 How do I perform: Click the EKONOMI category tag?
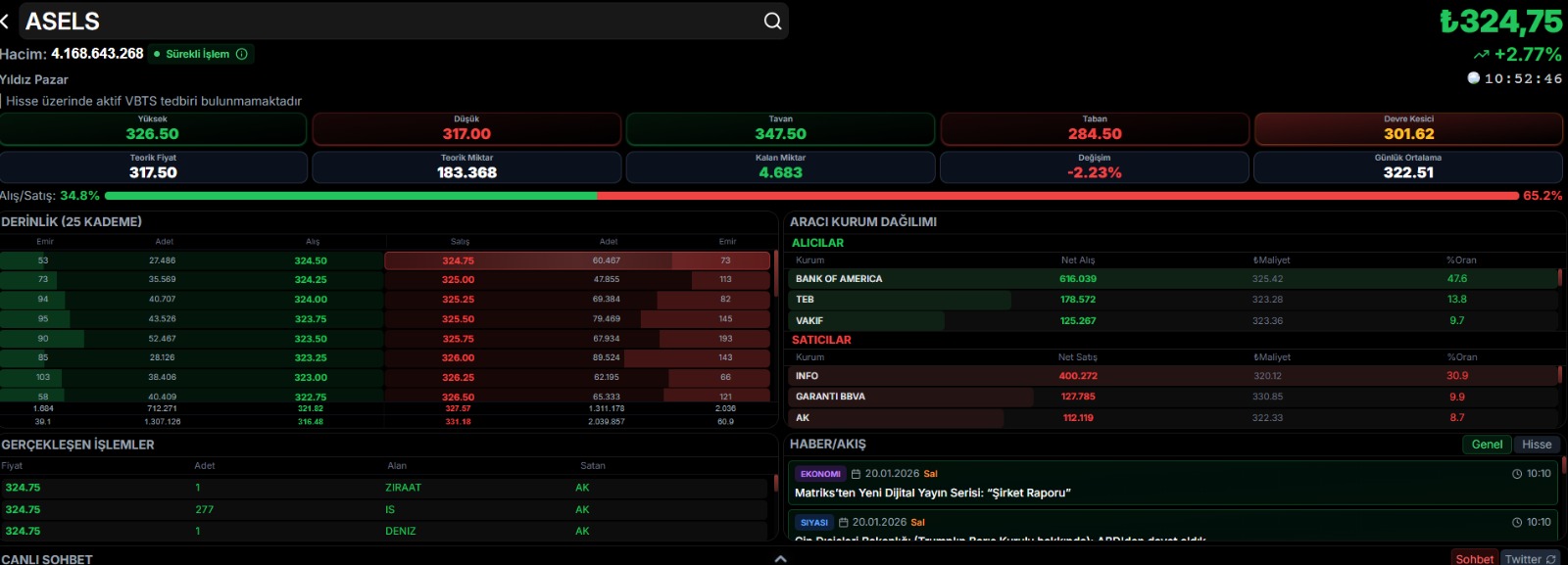tap(820, 474)
